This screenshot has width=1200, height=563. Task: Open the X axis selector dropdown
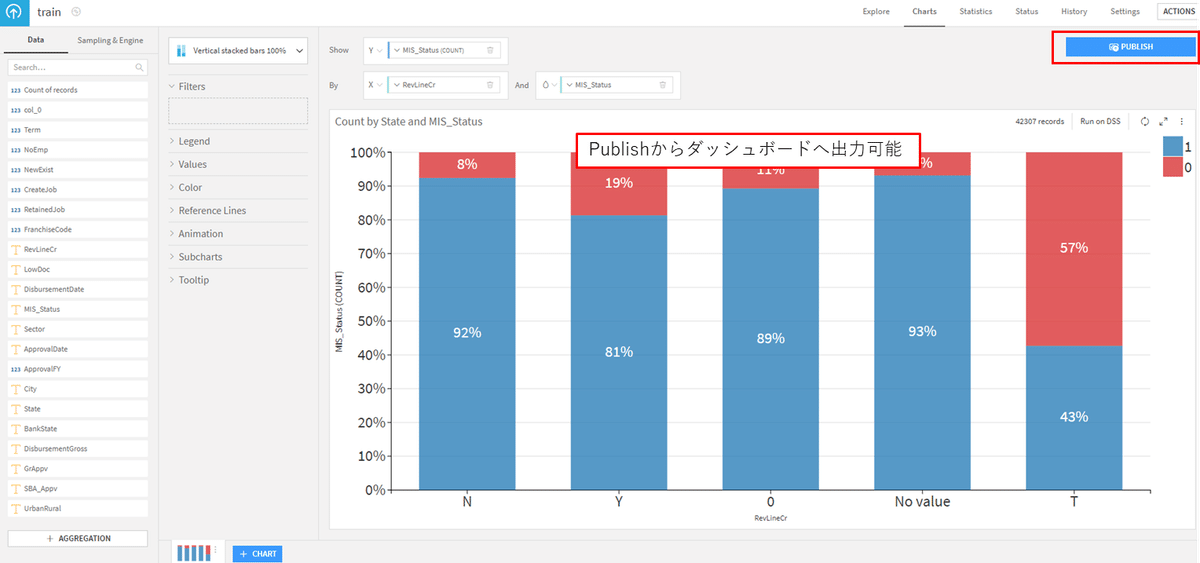click(375, 85)
